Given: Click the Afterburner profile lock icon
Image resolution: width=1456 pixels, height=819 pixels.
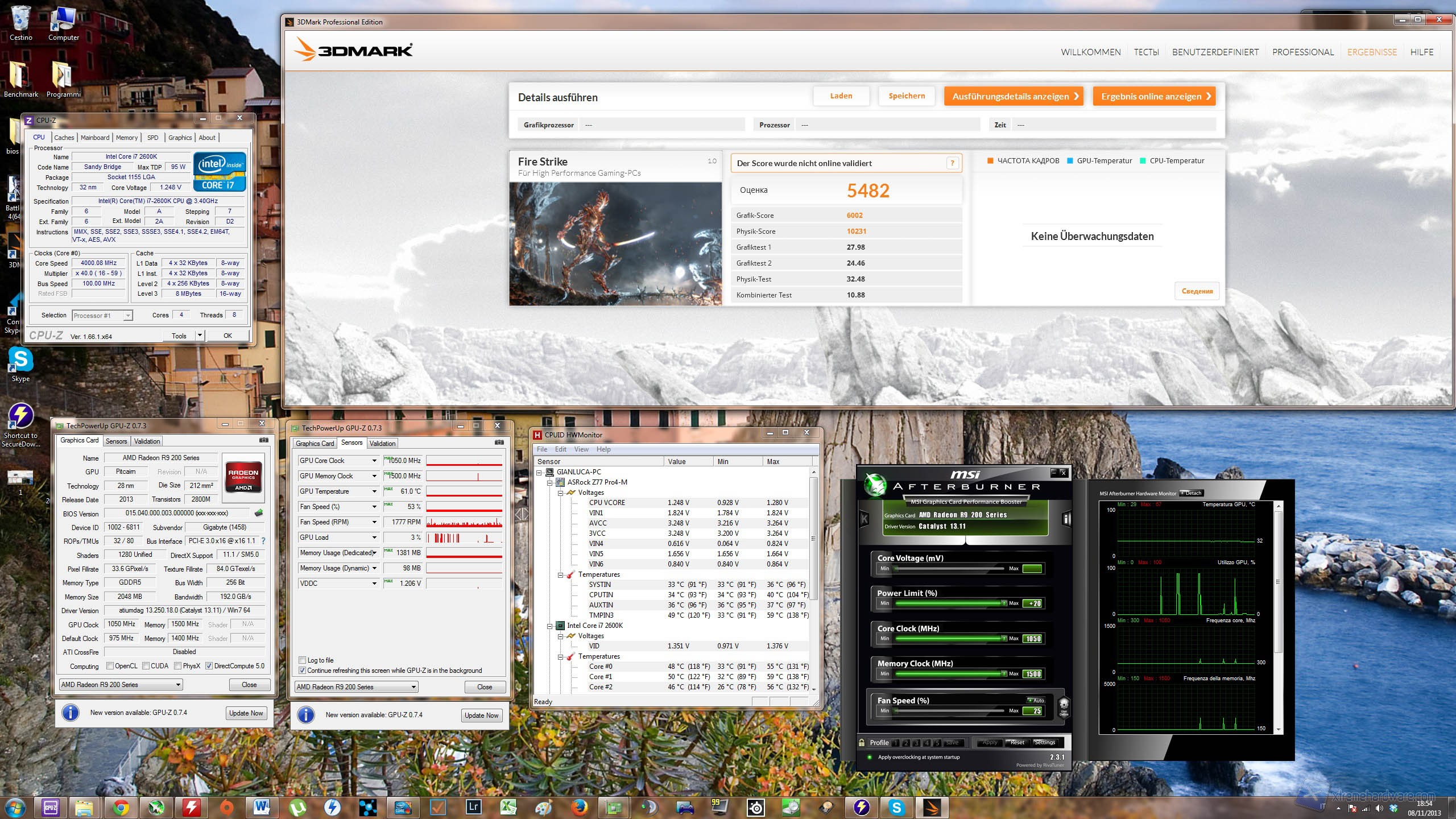Looking at the screenshot, I should 862,742.
